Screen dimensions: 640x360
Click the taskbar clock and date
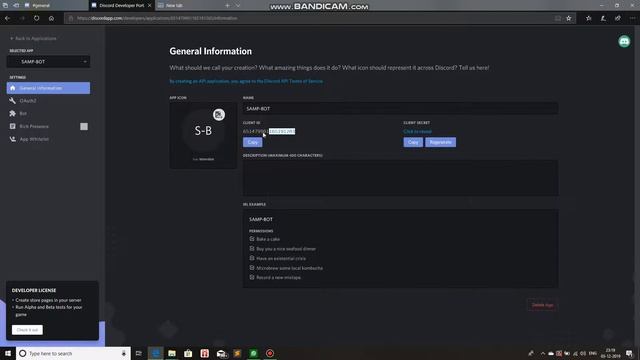pos(610,353)
